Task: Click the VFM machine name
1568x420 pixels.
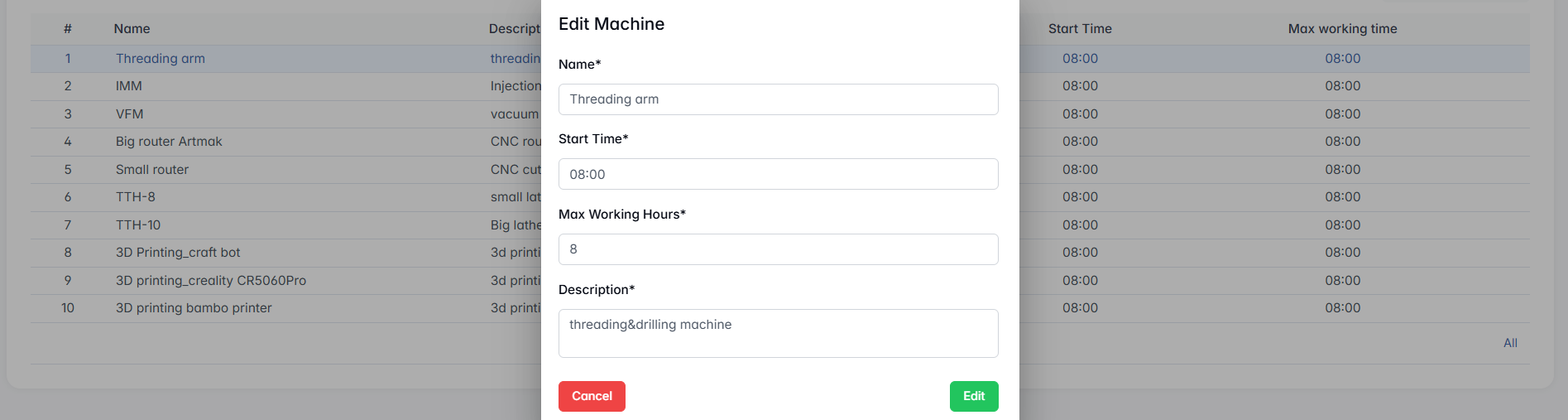Action: point(130,114)
